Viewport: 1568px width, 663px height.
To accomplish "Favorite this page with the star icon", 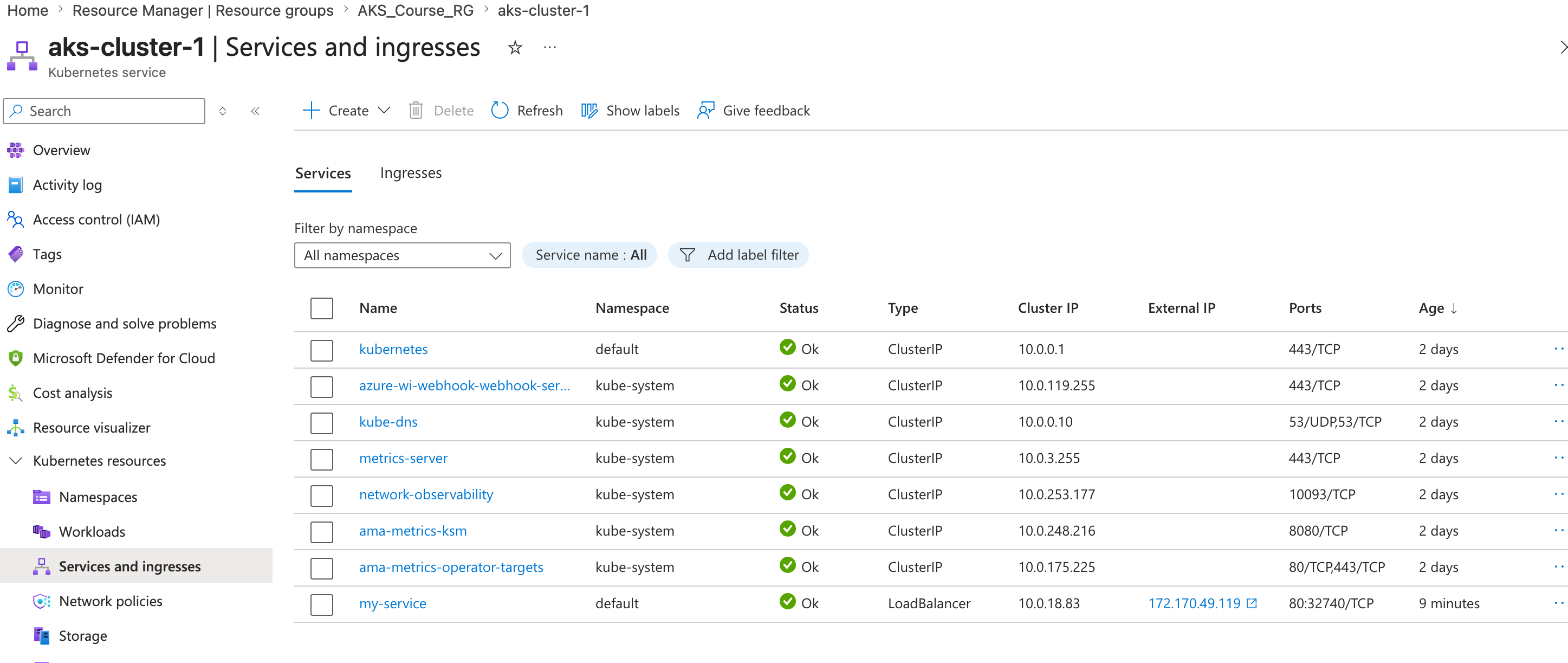I will click(515, 48).
